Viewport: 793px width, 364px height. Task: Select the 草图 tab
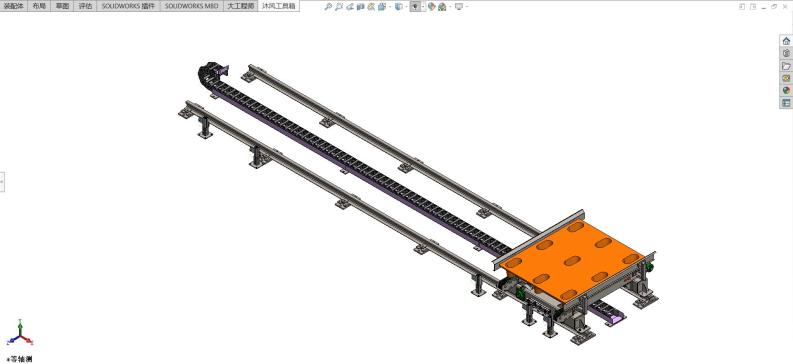62,6
